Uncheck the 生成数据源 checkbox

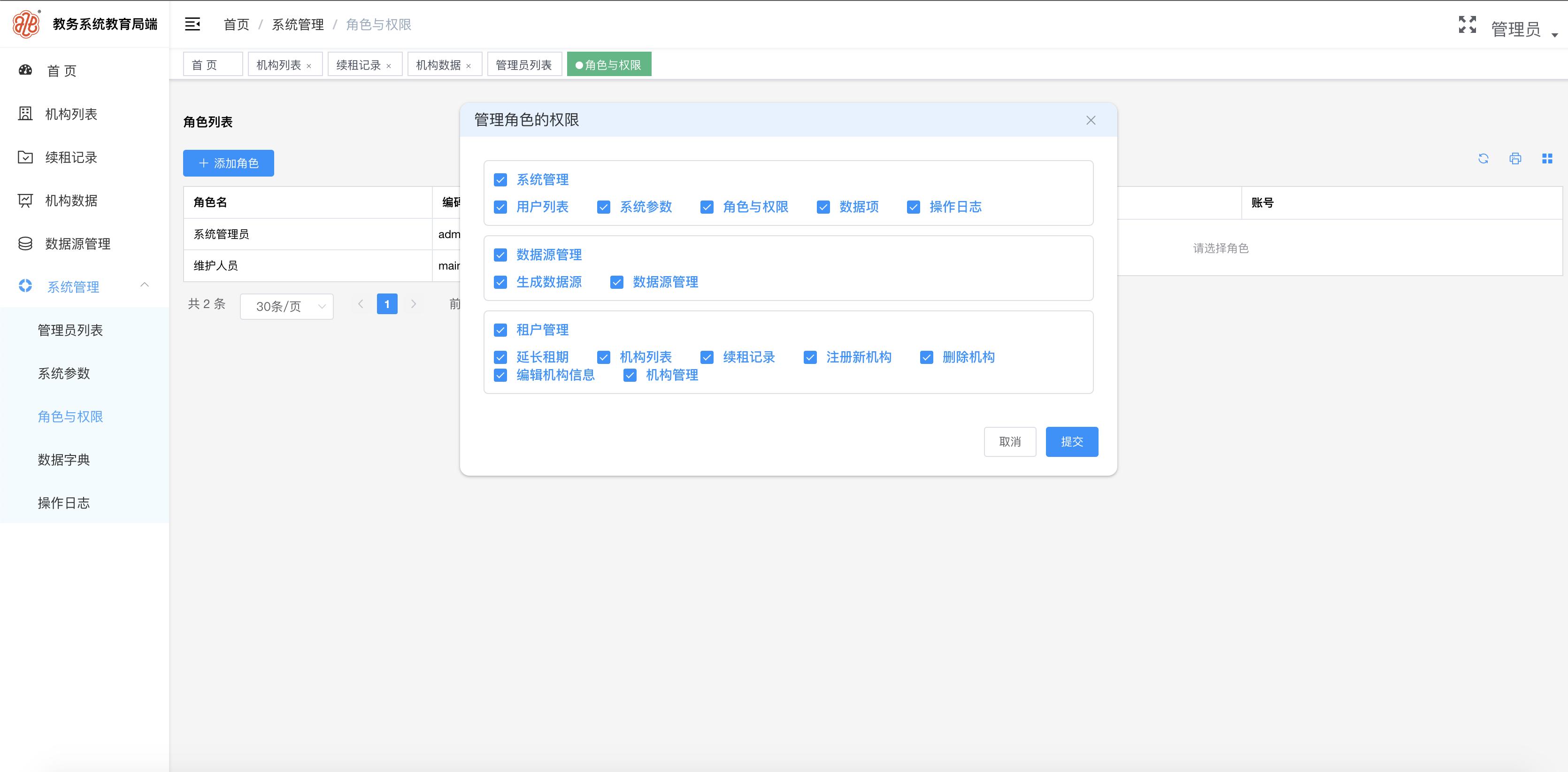[x=500, y=282]
